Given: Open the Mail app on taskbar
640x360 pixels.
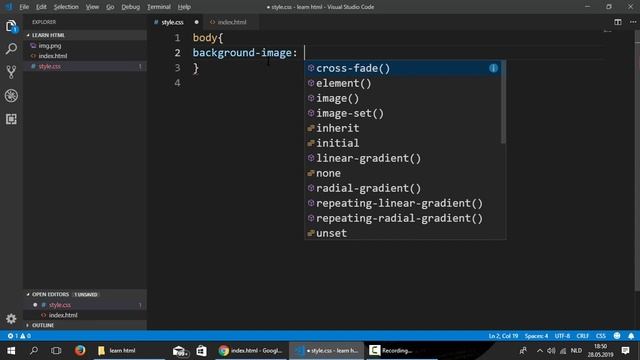Looking at the screenshot, I should coord(180,351).
